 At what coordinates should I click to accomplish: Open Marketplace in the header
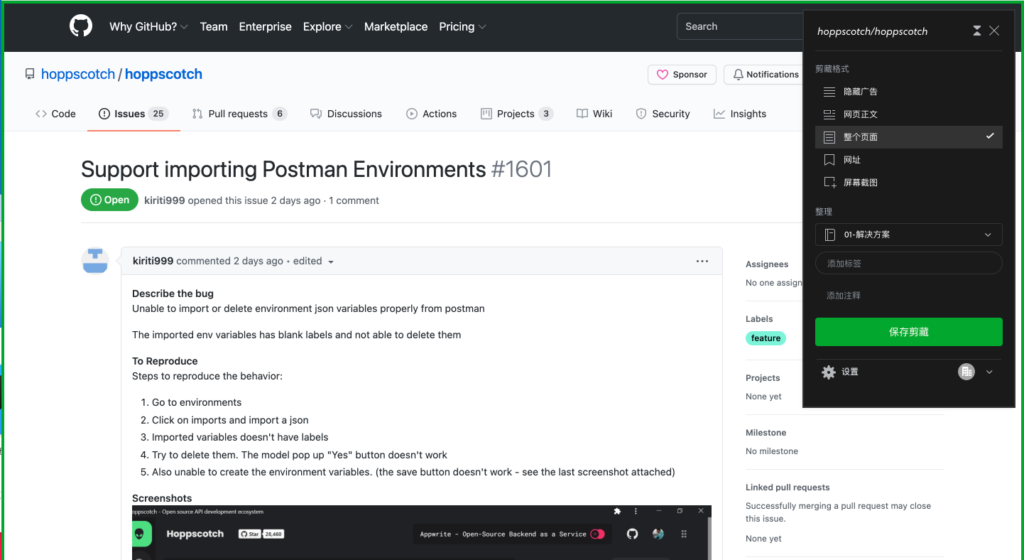click(396, 27)
